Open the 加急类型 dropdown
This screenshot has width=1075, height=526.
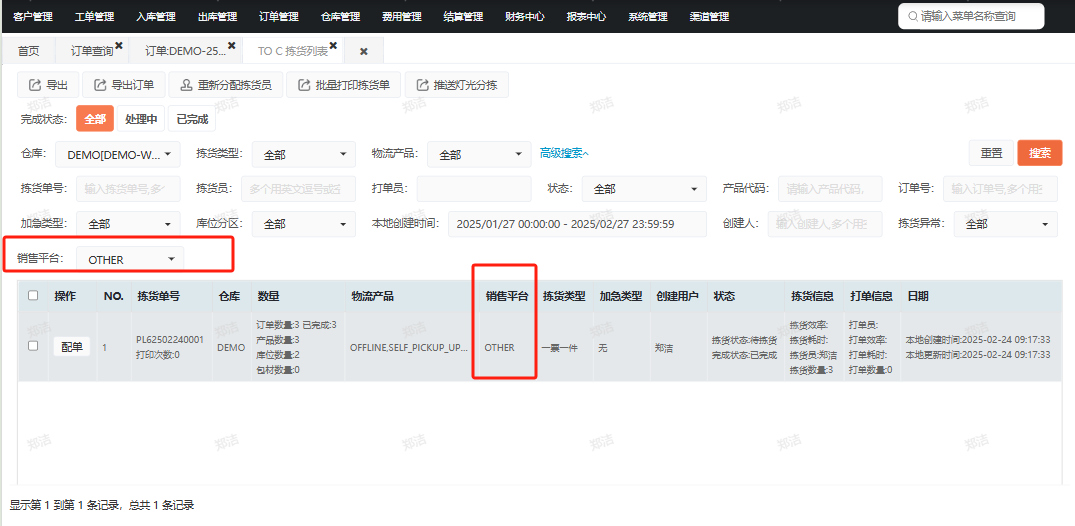pos(128,224)
